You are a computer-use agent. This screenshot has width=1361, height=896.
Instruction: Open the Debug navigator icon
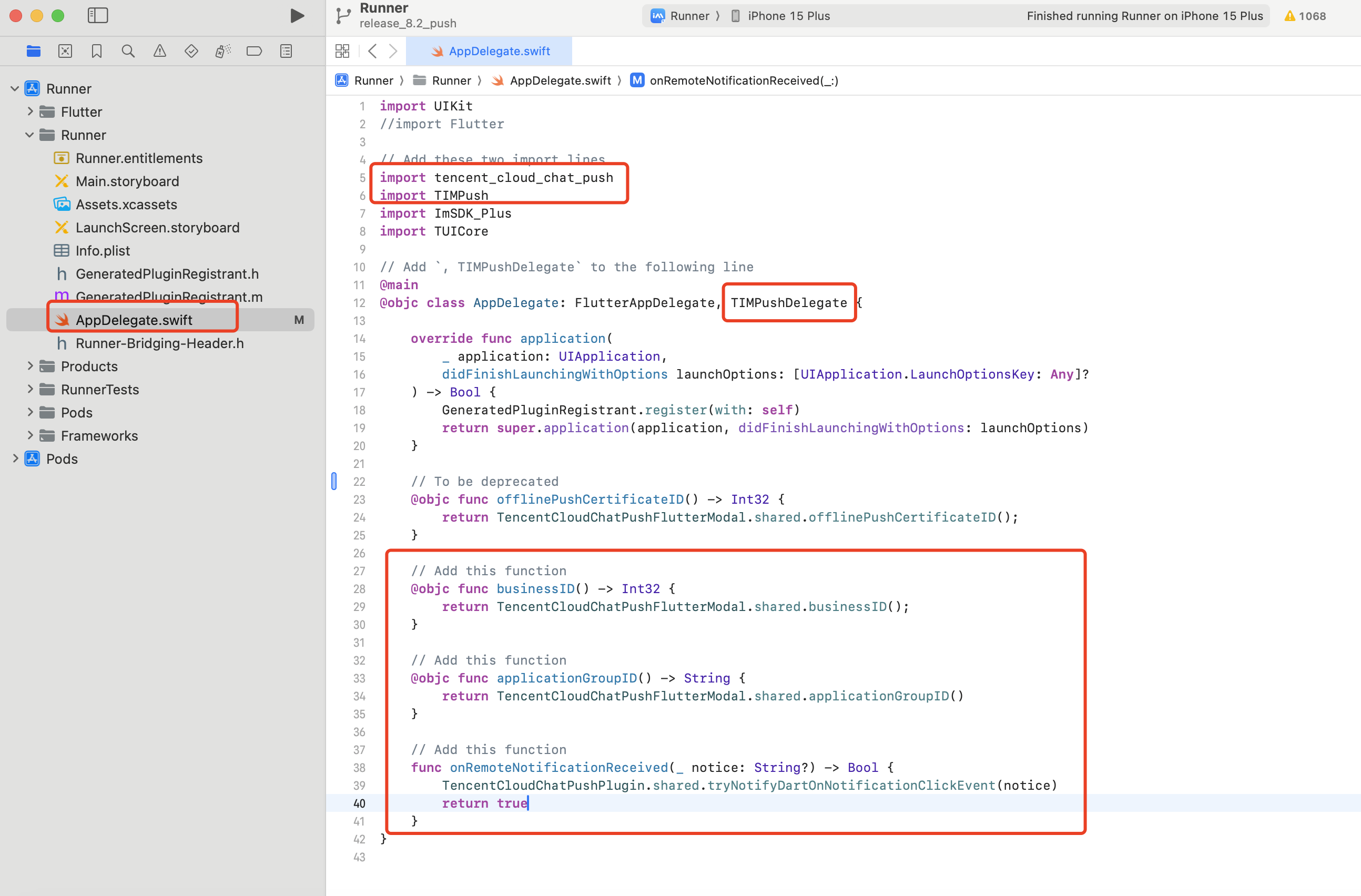pyautogui.click(x=222, y=52)
